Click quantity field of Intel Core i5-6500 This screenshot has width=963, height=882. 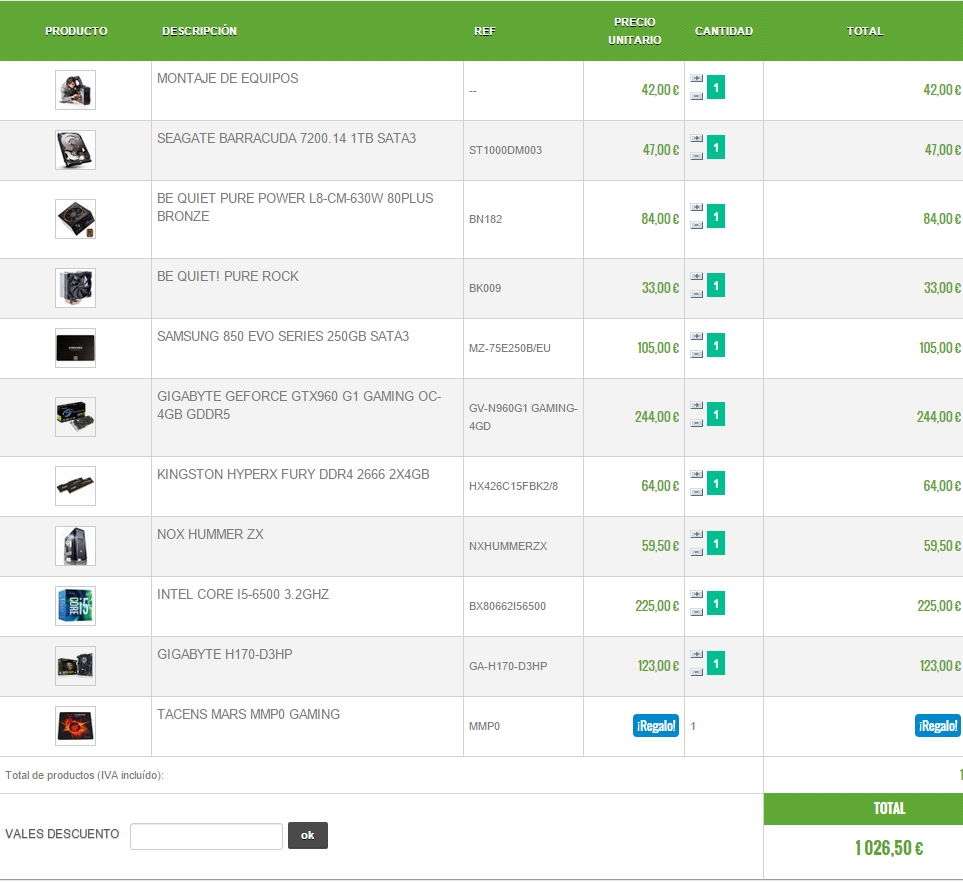tap(716, 603)
